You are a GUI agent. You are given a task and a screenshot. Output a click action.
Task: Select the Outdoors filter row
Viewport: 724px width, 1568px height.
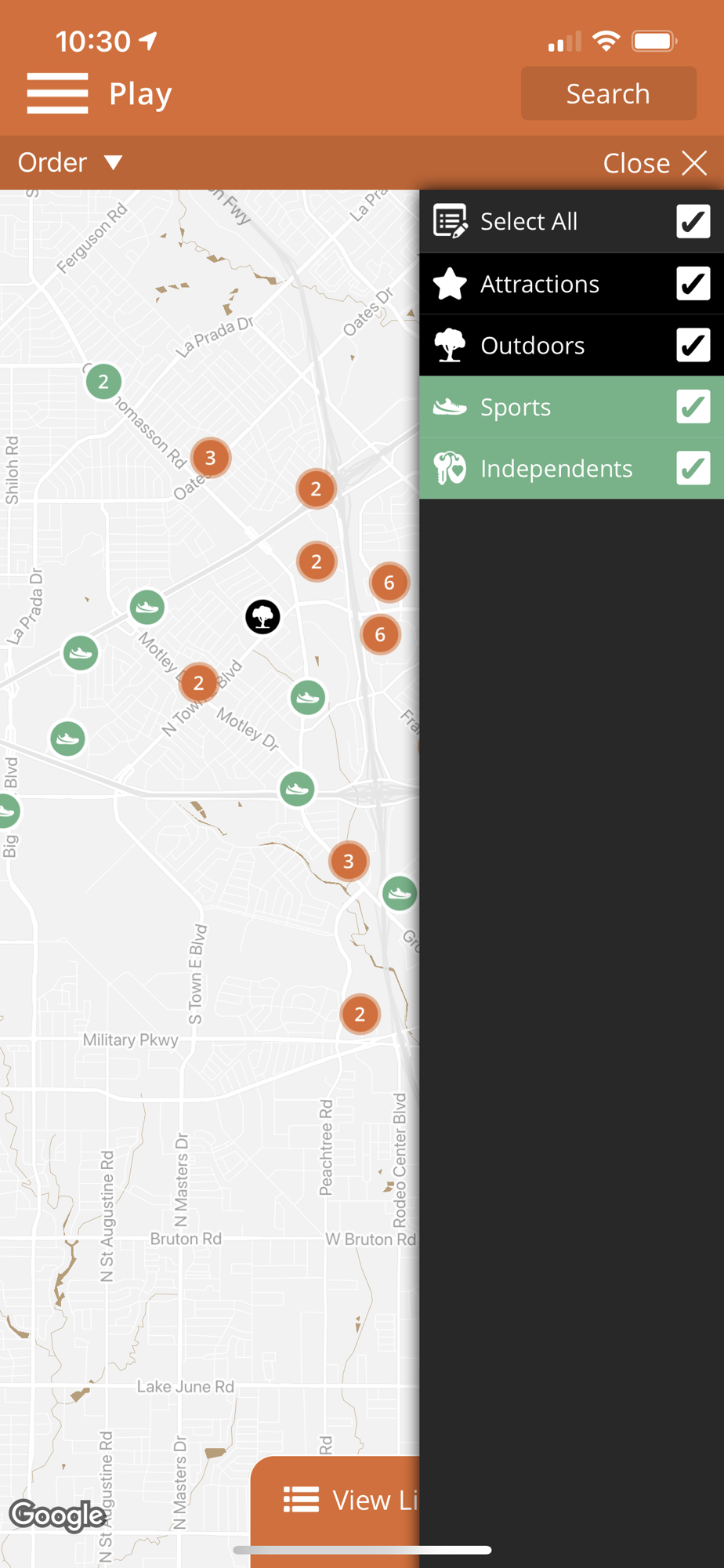571,346
